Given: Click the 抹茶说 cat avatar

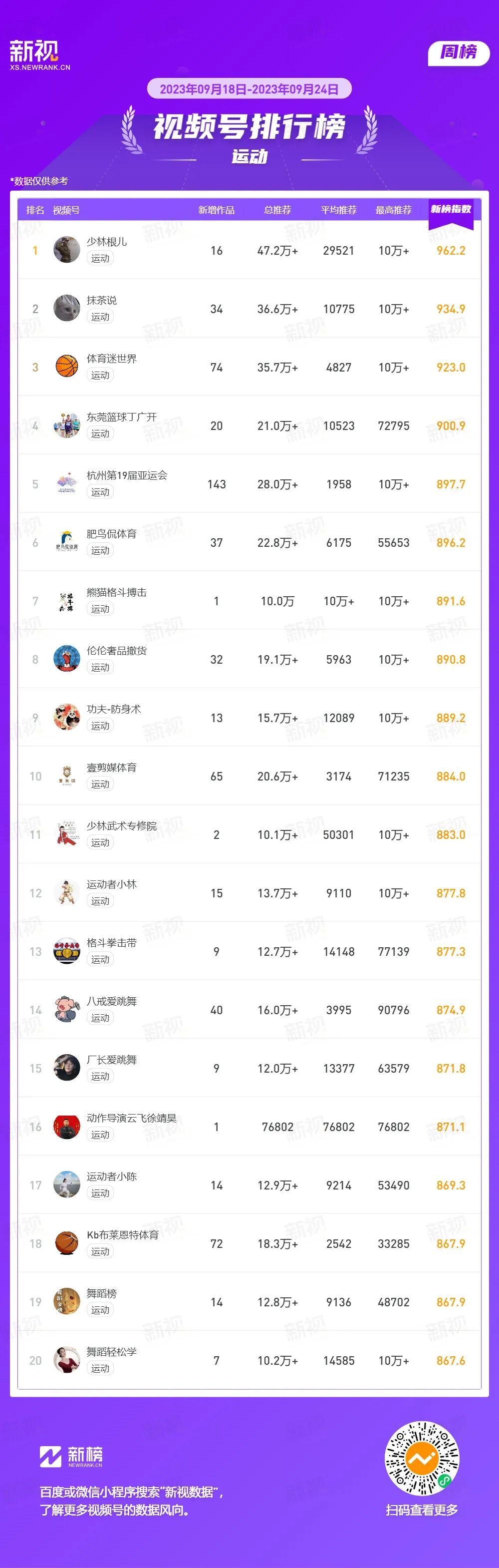Looking at the screenshot, I should [x=67, y=309].
